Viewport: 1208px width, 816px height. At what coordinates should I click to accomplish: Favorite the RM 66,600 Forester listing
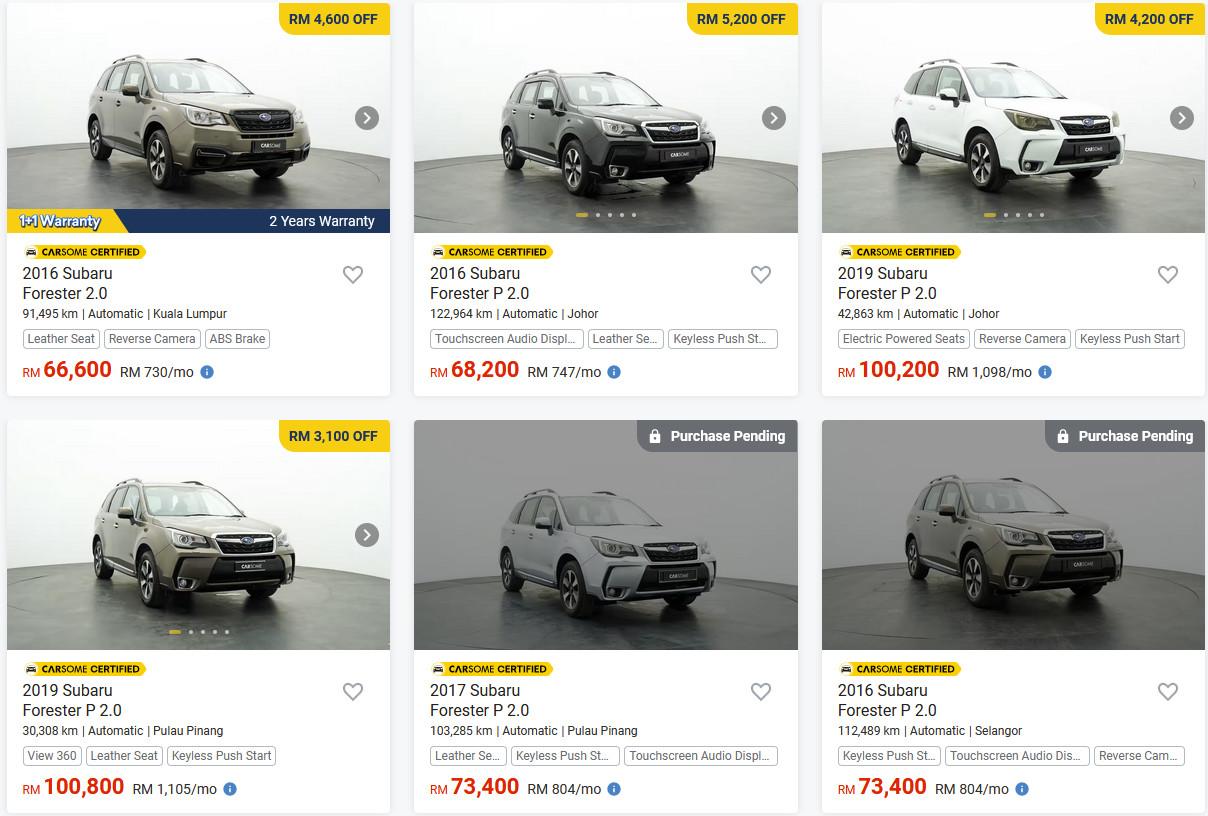353,275
